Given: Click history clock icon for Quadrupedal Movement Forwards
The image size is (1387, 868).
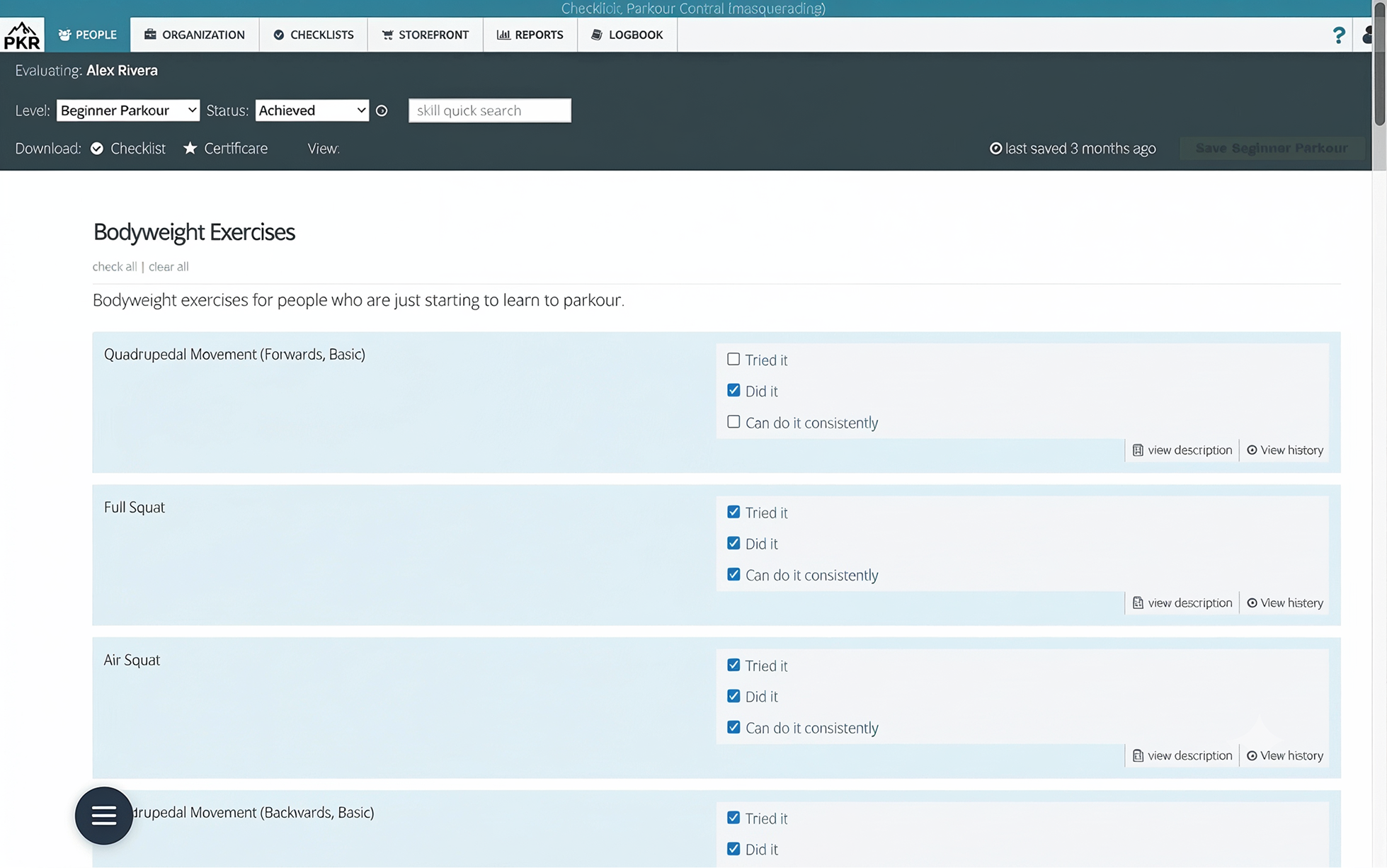Looking at the screenshot, I should click(x=1252, y=450).
